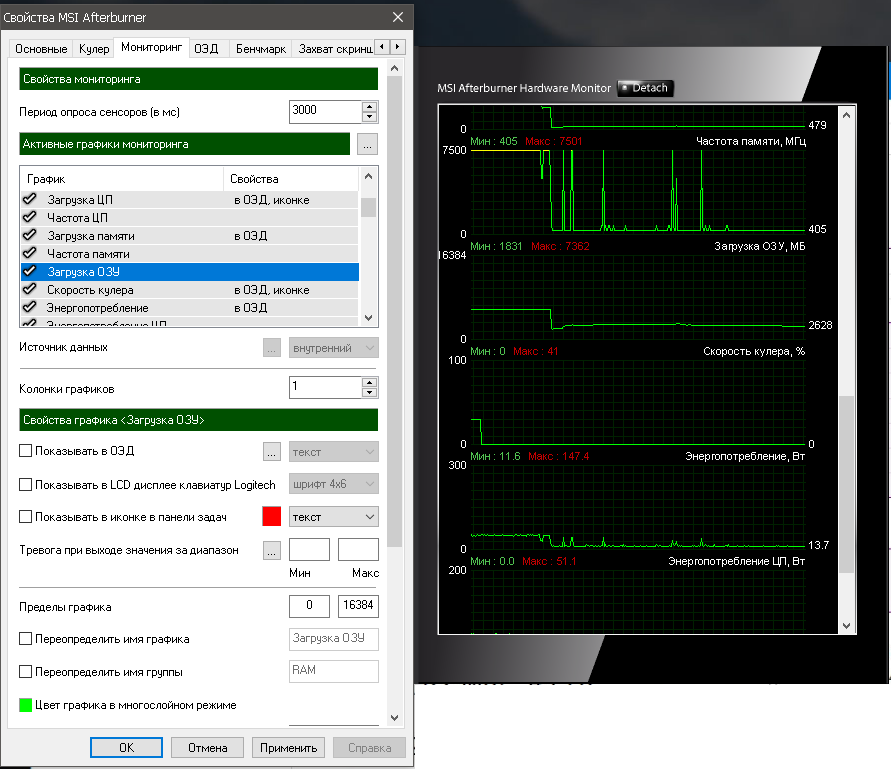
Task: Open the Захват скриншотов tab
Action: [x=335, y=49]
